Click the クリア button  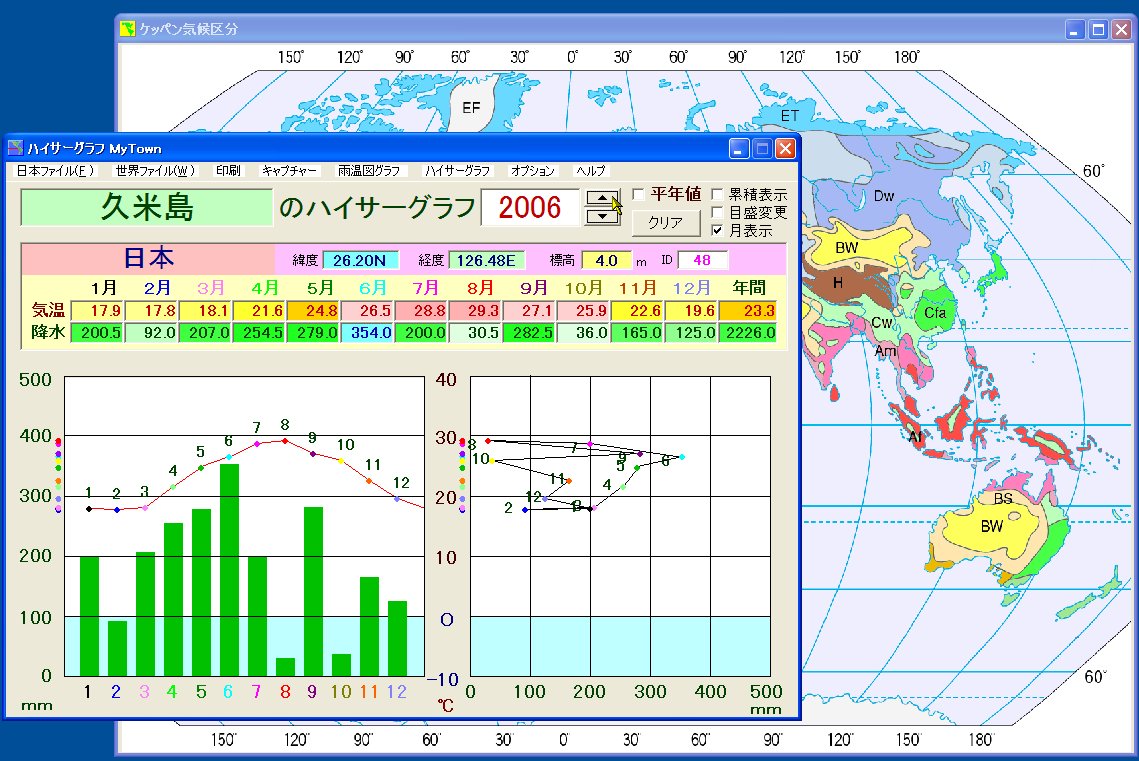click(665, 222)
